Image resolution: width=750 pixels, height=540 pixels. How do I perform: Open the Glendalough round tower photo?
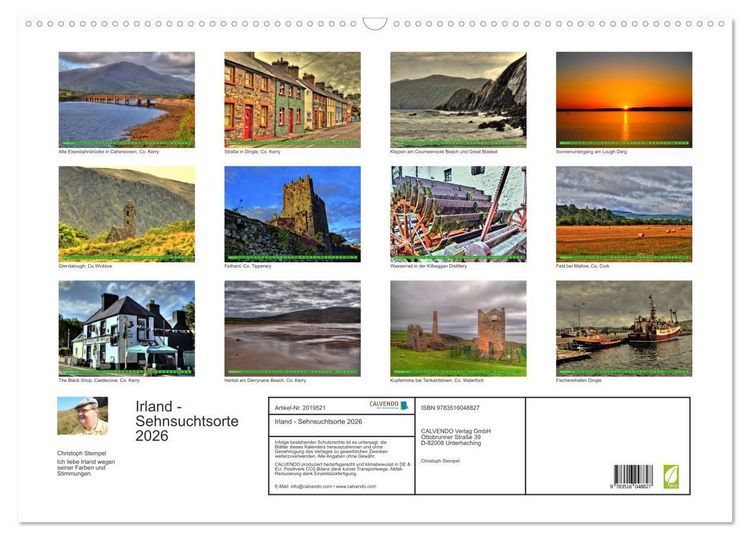click(x=126, y=214)
